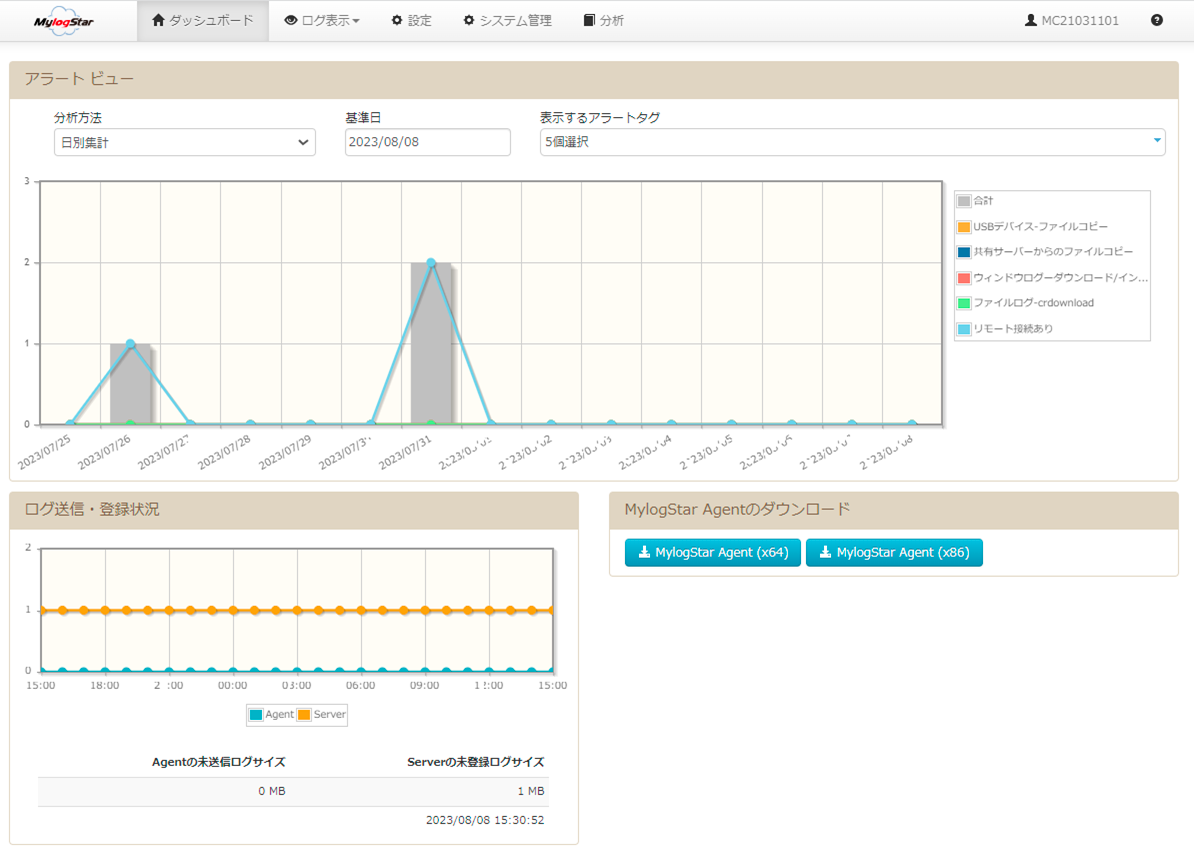This screenshot has width=1194, height=850.
Task: Click the 基準日 label
Action: point(363,118)
